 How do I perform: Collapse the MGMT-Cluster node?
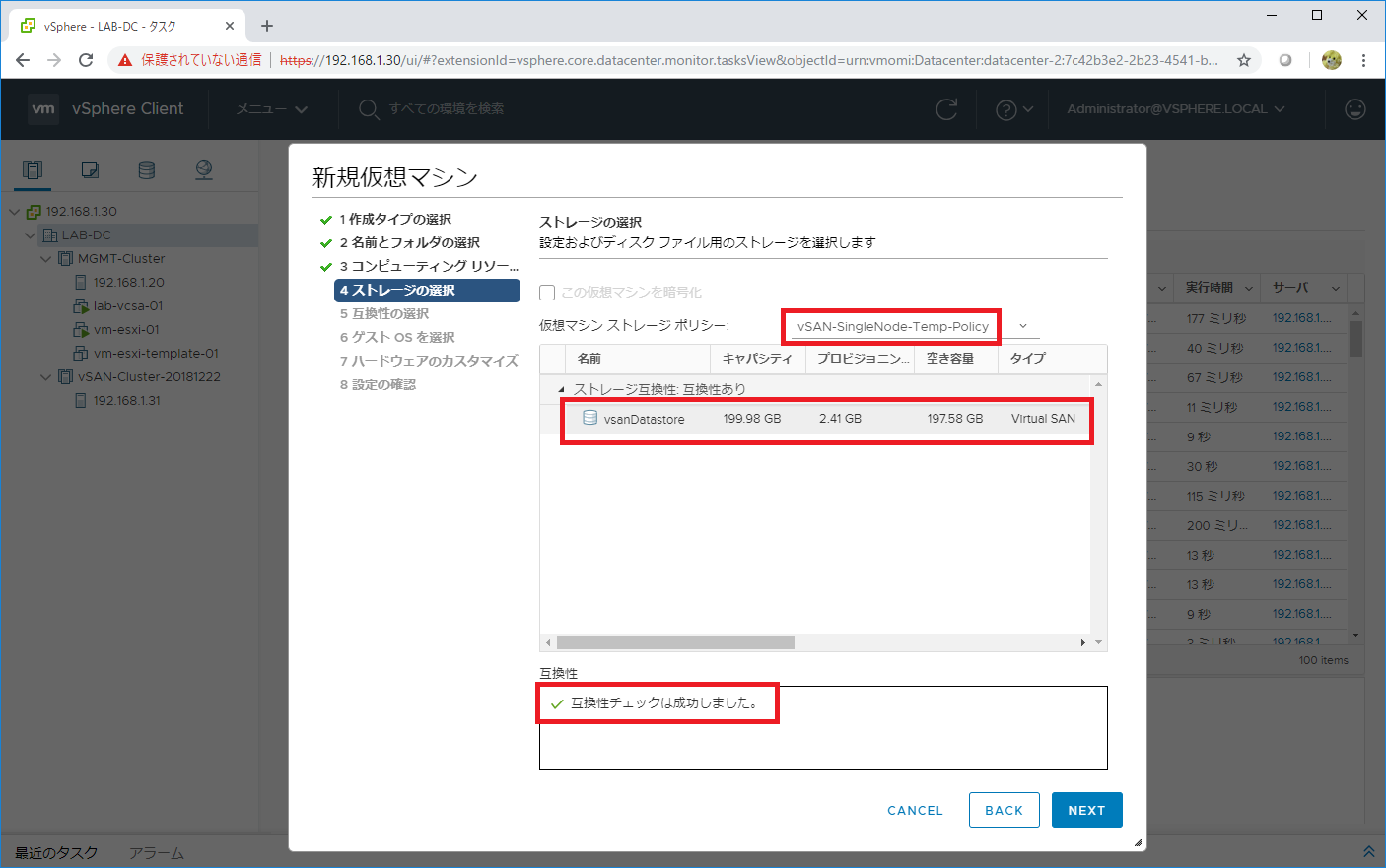45,259
